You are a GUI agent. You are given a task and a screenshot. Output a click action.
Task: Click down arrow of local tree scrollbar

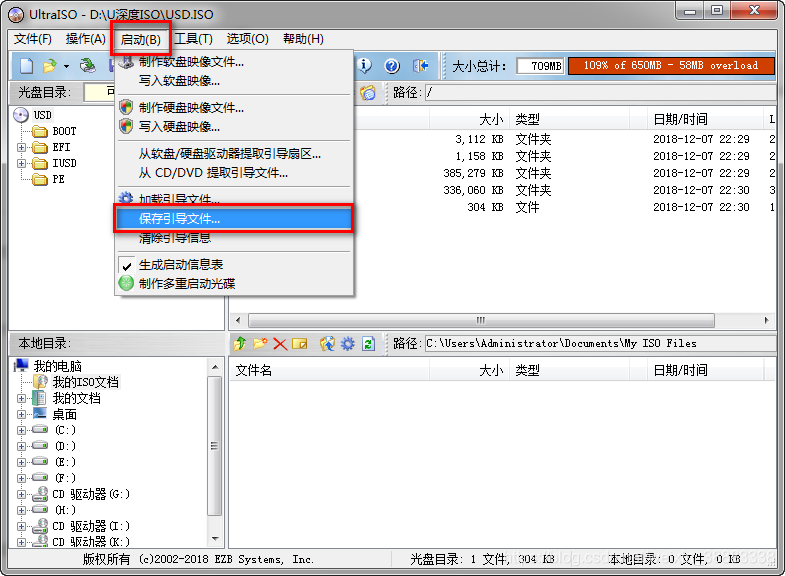[x=215, y=539]
